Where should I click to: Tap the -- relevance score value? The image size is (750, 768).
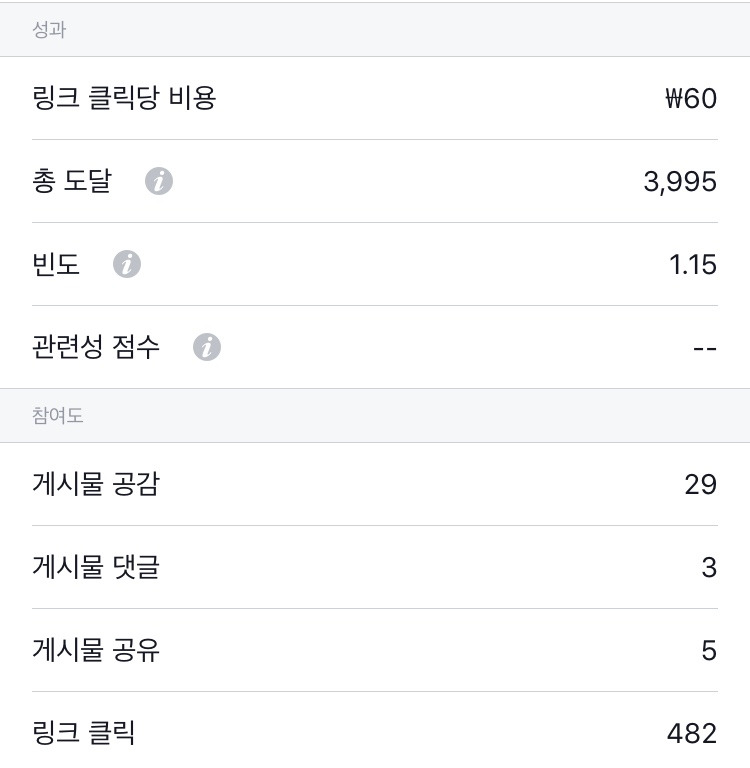tap(705, 349)
